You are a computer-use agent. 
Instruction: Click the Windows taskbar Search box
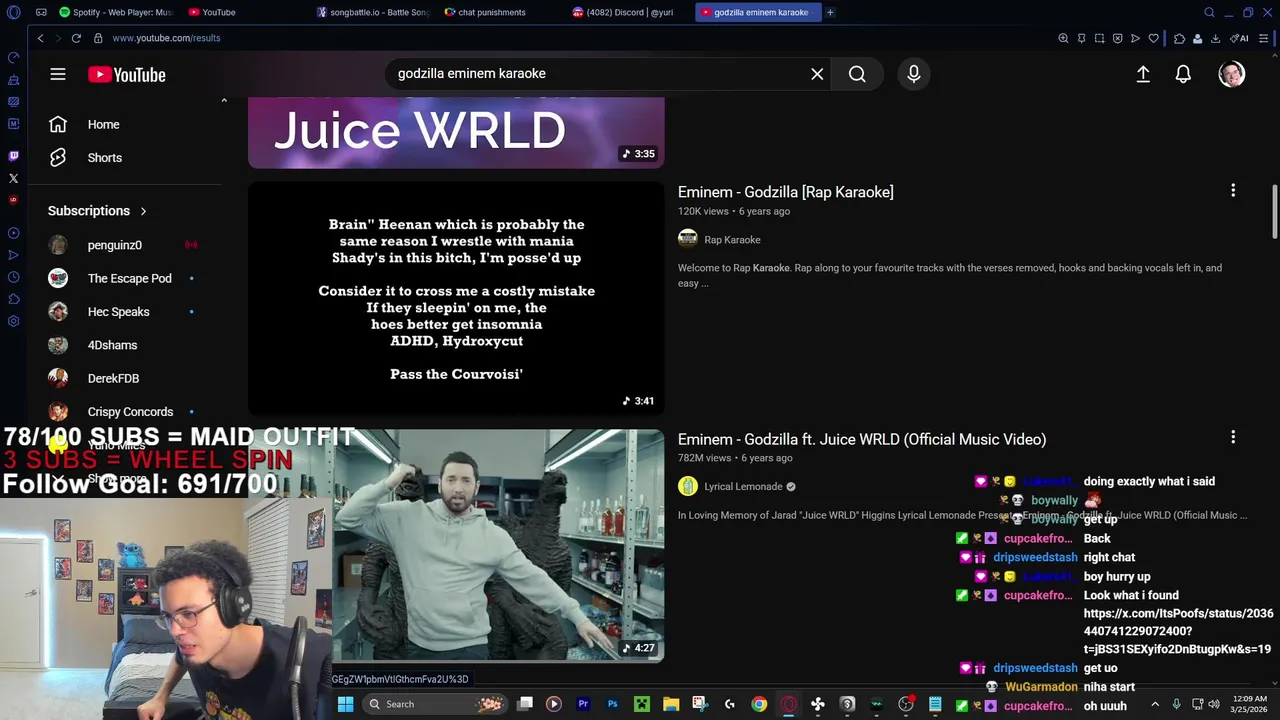pos(433,704)
